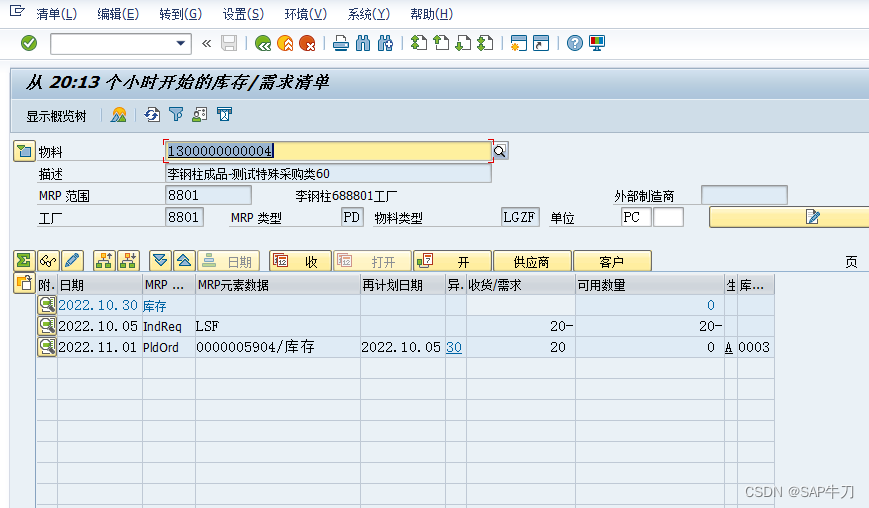
Task: Click the funnel-with-X icon in application toolbar
Action: [224, 115]
